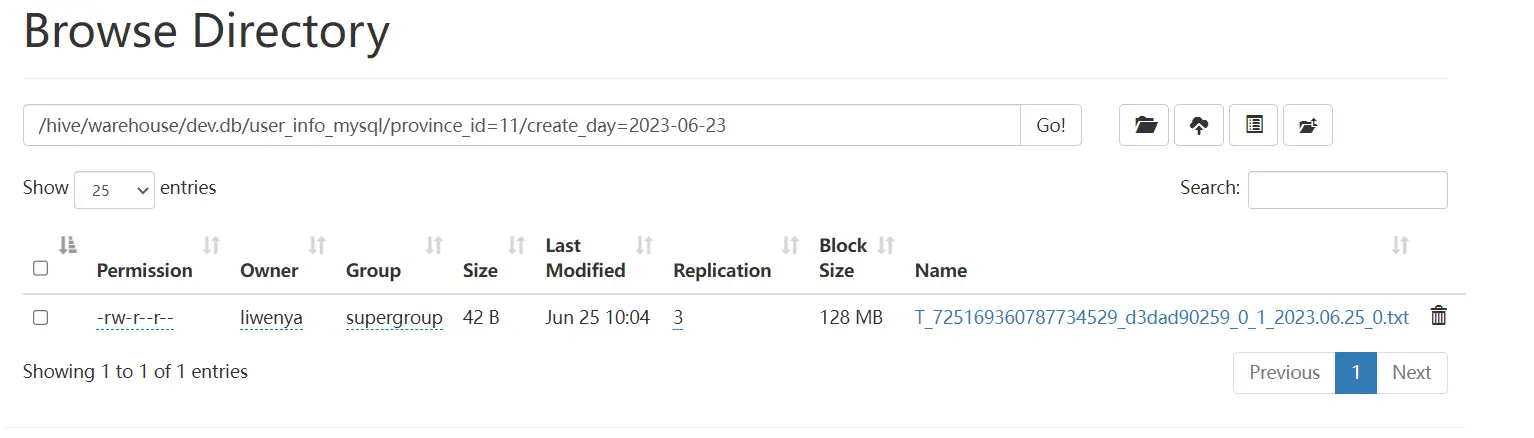Image resolution: width=1534 pixels, height=438 pixels.
Task: Sort by Last Modified column arrows
Action: (x=645, y=245)
